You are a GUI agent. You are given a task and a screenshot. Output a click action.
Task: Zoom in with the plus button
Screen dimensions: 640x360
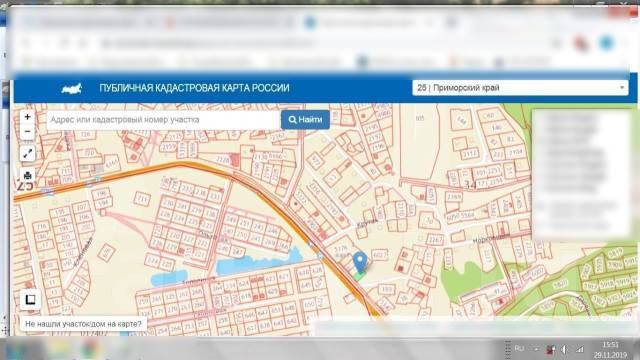27,117
